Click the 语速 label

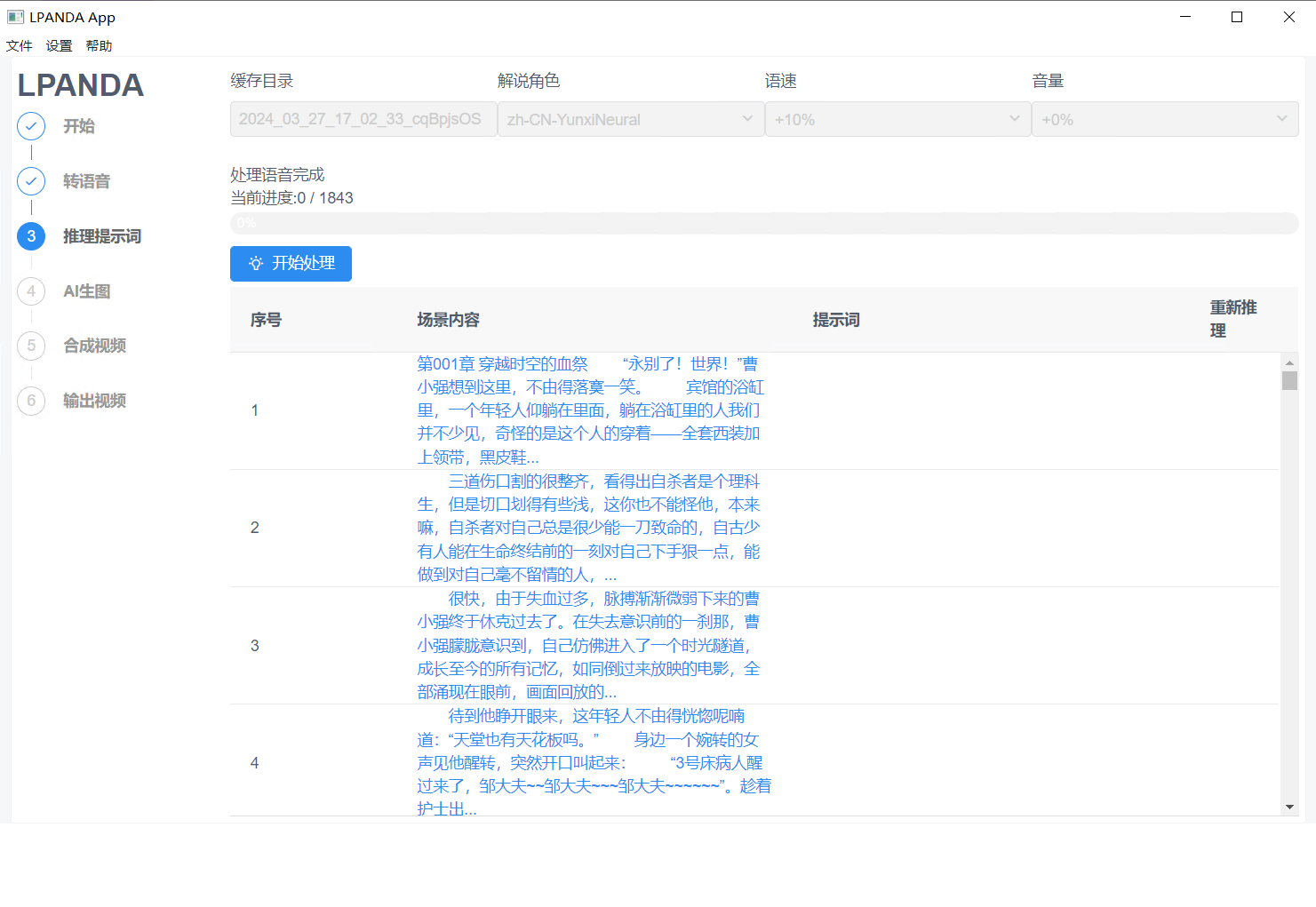pyautogui.click(x=781, y=81)
